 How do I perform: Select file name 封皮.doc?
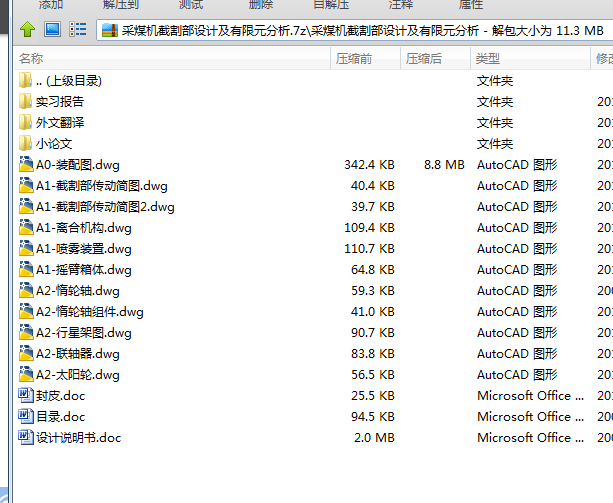tap(61, 396)
